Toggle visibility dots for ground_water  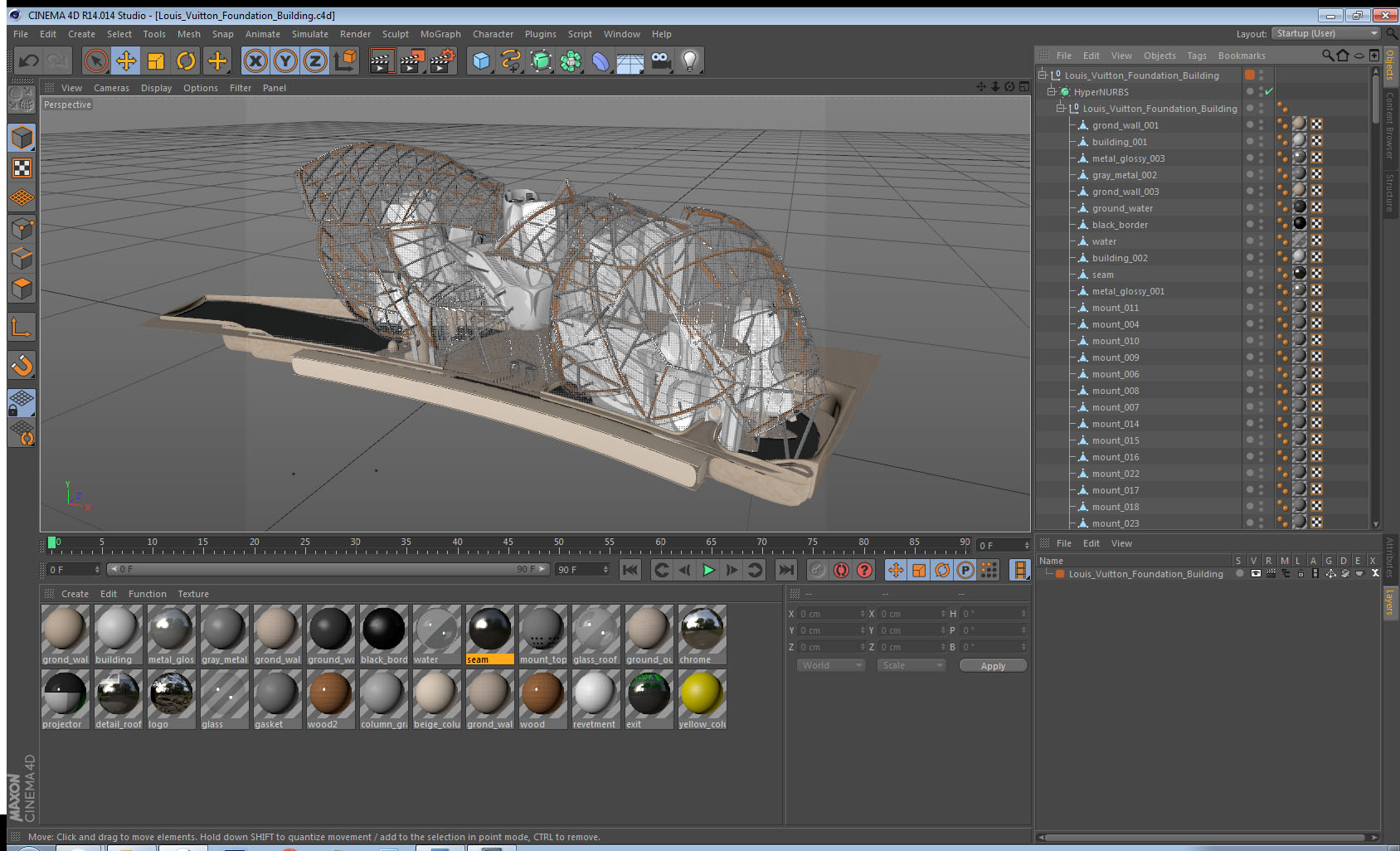pyautogui.click(x=1261, y=208)
